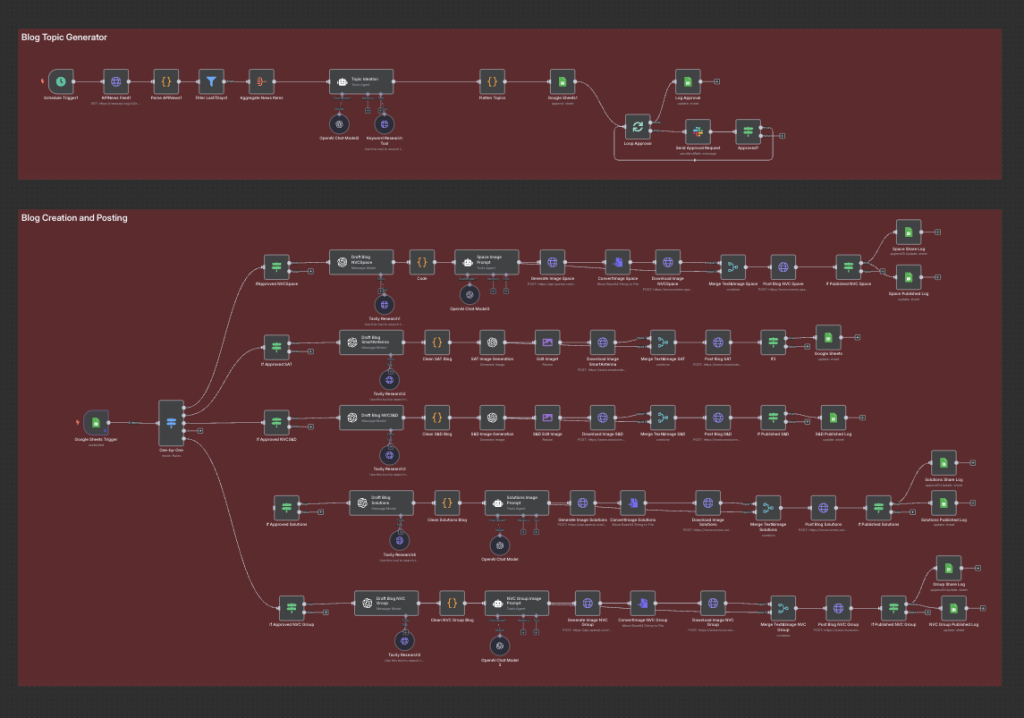Select the Aggregate News Items node
Screen dimensions: 1024x718
pos(261,82)
